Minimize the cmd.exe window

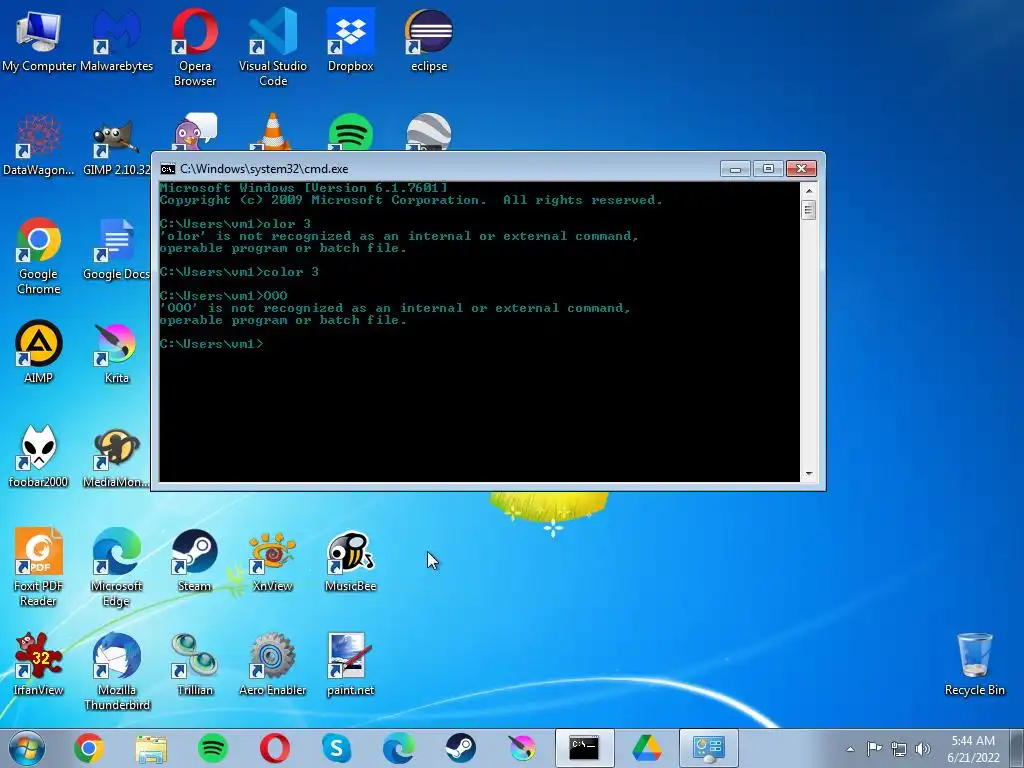pos(735,169)
